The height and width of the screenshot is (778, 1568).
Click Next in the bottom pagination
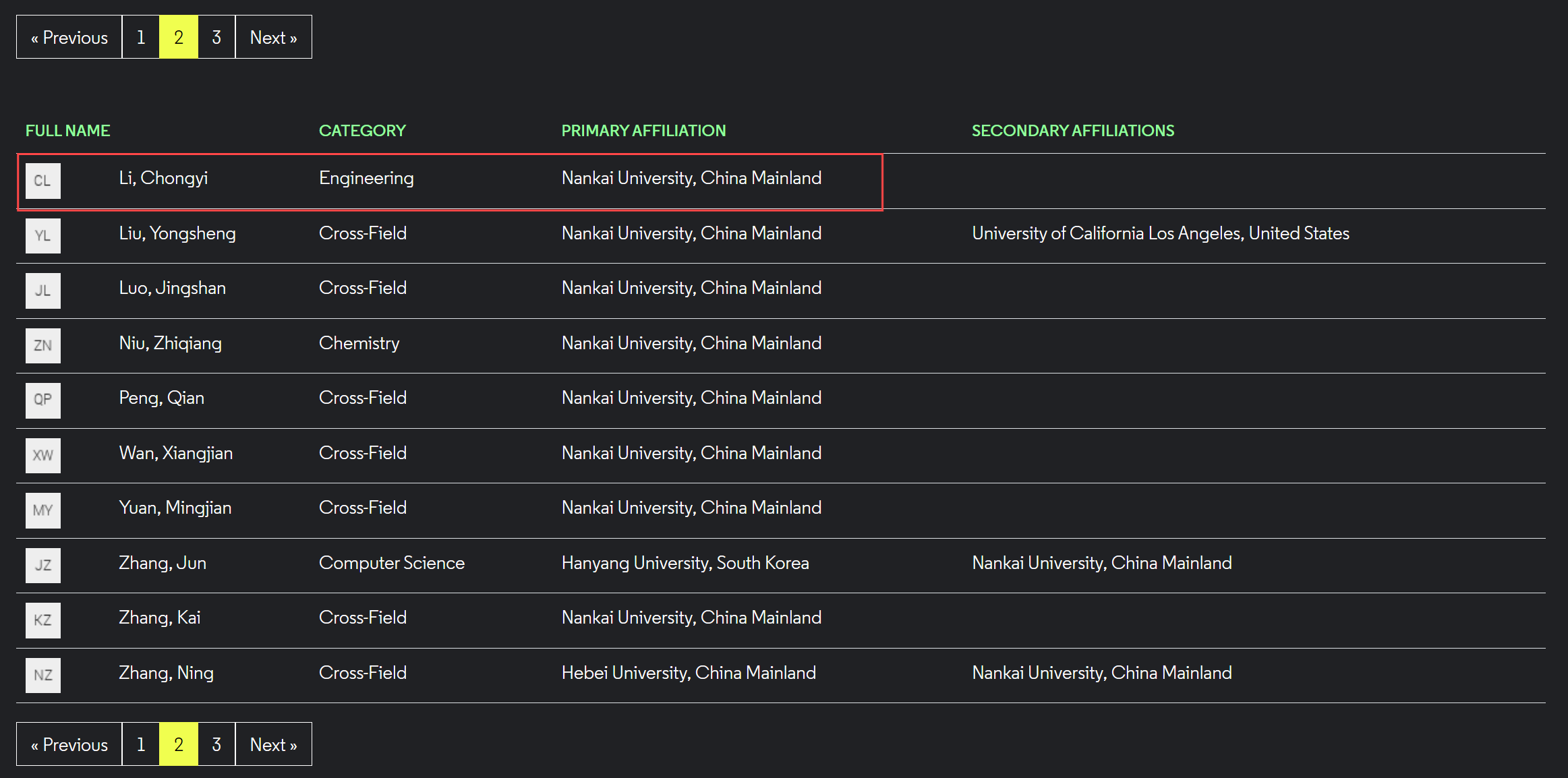273,744
